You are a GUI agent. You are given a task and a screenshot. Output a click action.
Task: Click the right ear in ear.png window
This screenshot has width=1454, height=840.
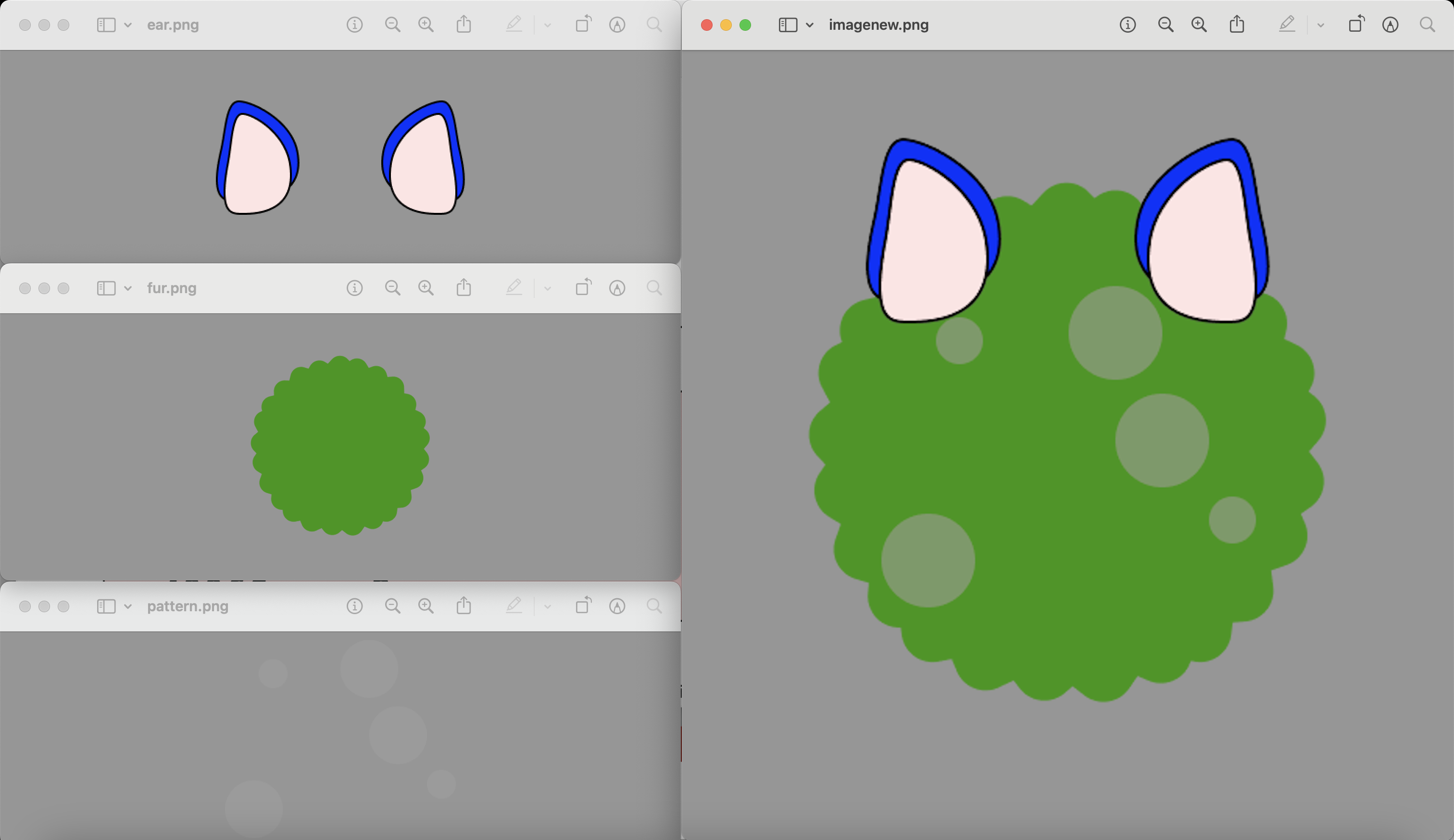423,158
